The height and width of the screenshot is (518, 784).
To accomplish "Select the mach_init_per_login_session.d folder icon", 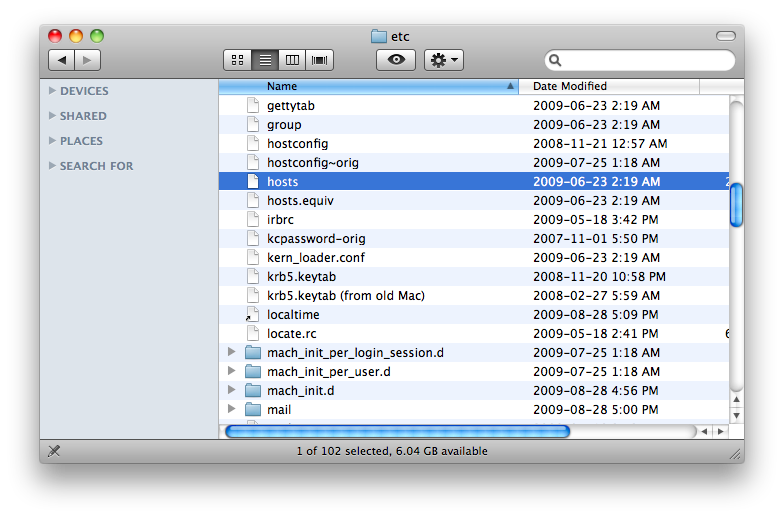I will 253,352.
